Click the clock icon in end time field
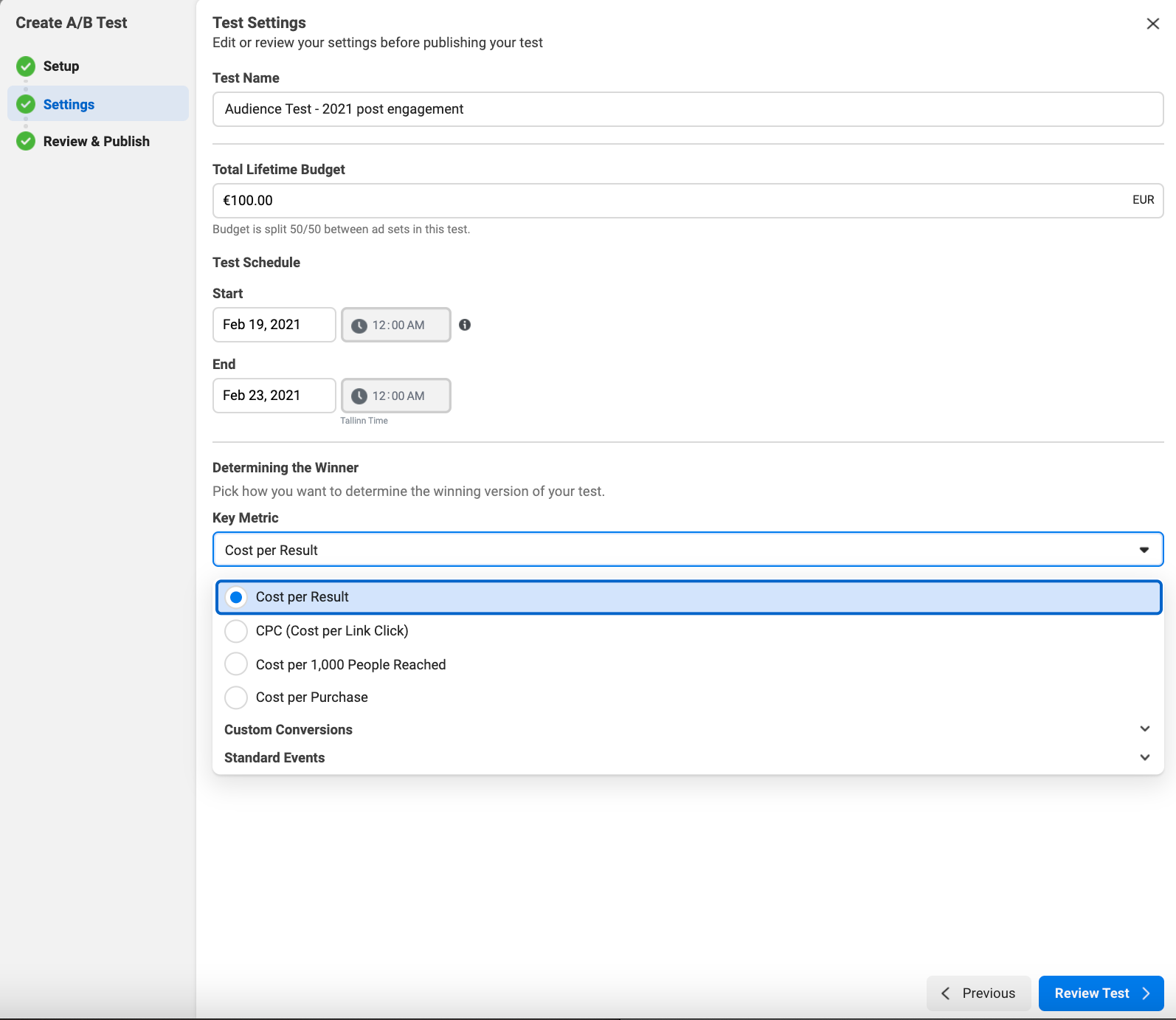The width and height of the screenshot is (1176, 1020). [359, 396]
